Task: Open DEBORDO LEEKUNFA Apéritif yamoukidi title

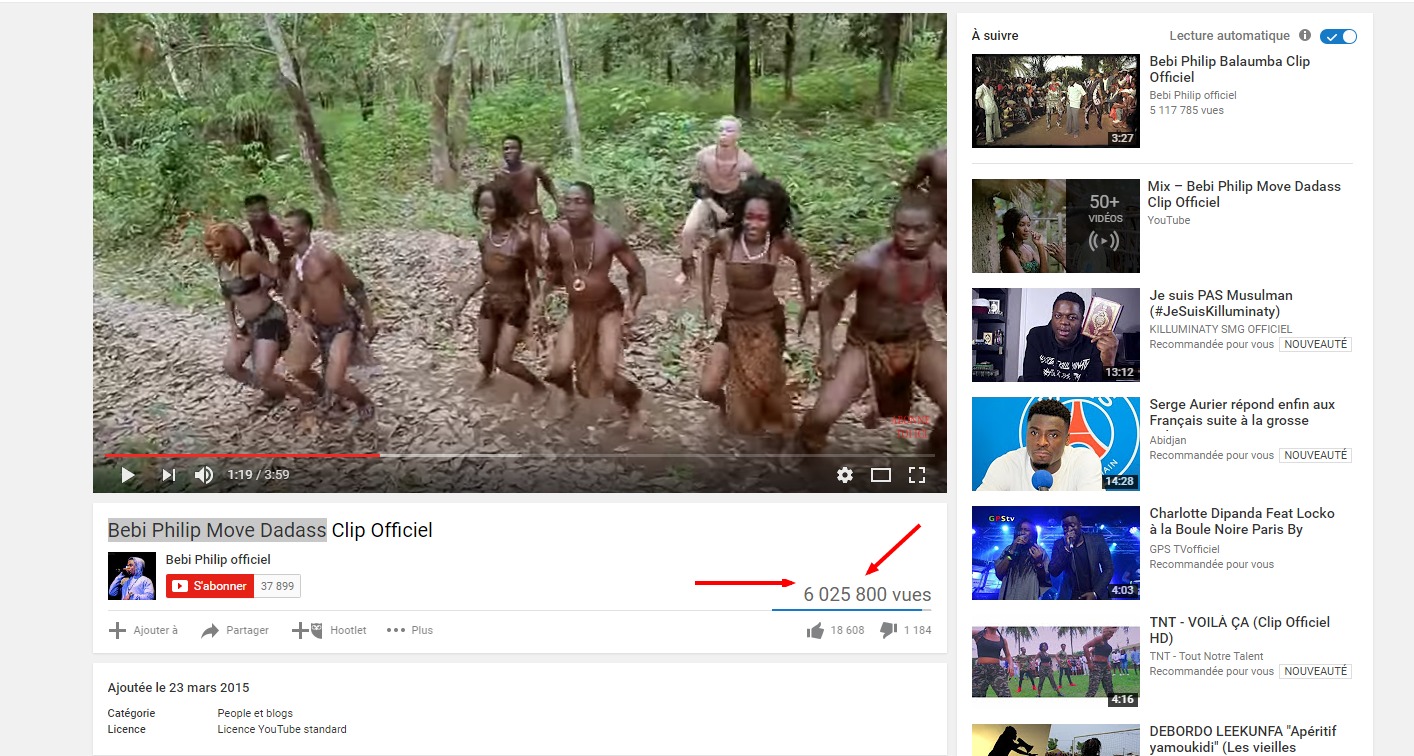Action: (1243, 739)
